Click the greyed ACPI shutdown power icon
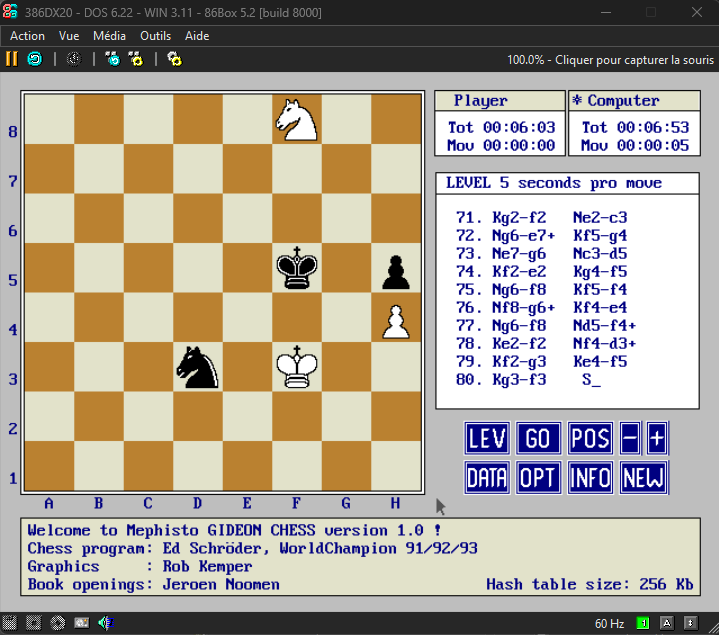This screenshot has height=635, width=719. (x=74, y=59)
